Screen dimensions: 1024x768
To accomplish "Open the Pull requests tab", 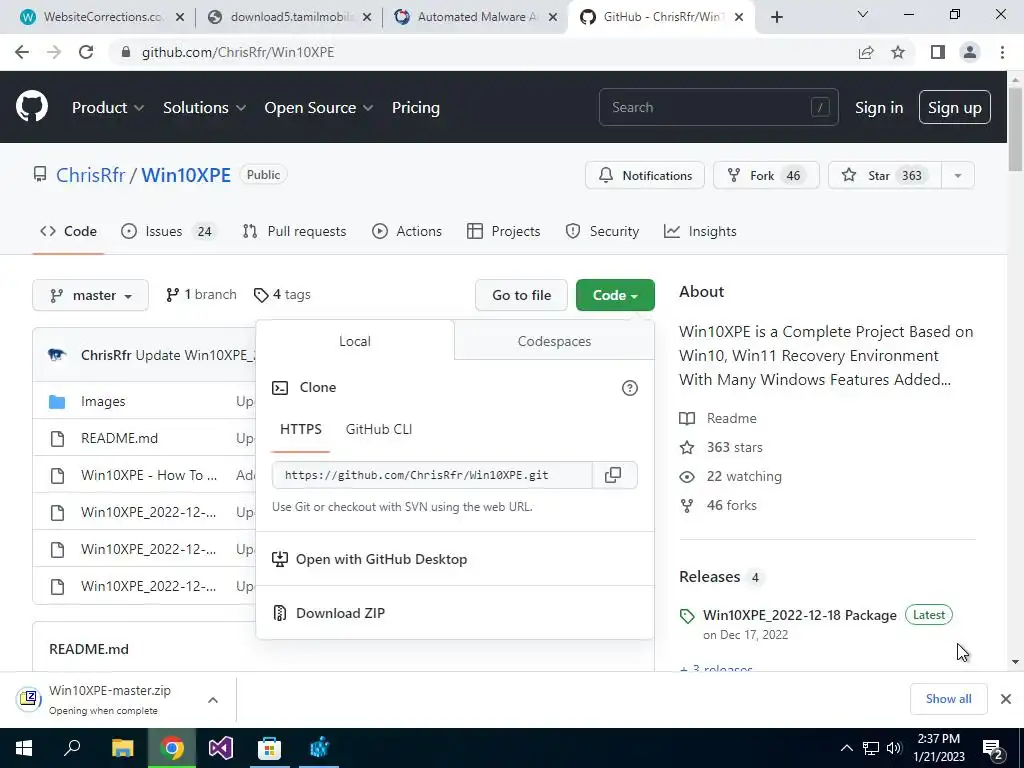I will [x=295, y=231].
